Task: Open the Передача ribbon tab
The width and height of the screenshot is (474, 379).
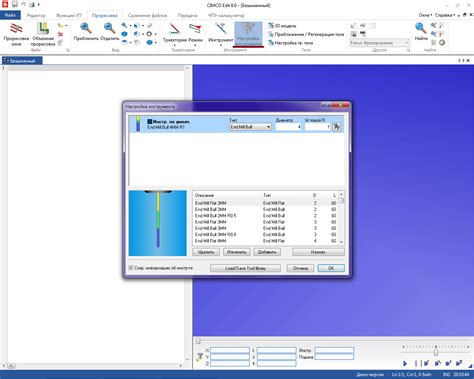Action: [x=187, y=15]
